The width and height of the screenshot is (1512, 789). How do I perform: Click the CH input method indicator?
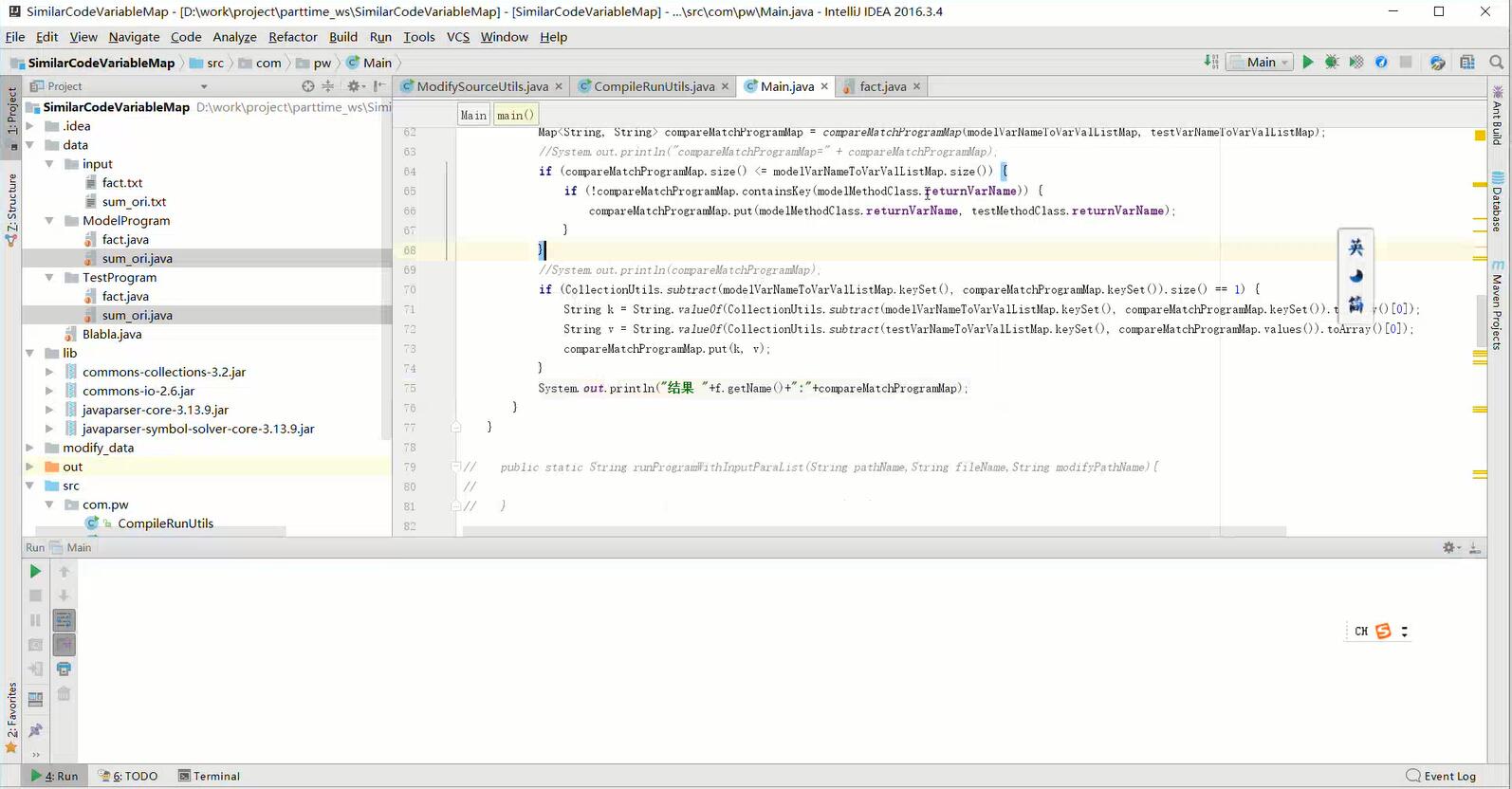(1361, 632)
